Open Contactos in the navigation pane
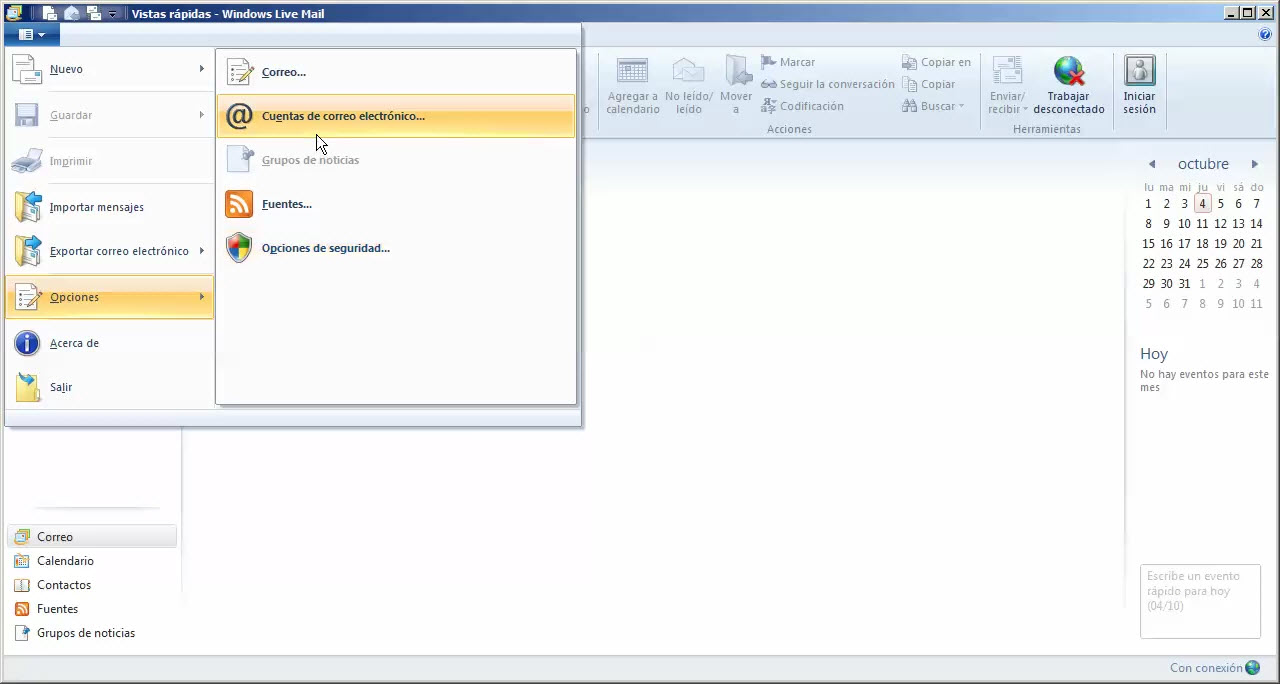 click(92, 585)
